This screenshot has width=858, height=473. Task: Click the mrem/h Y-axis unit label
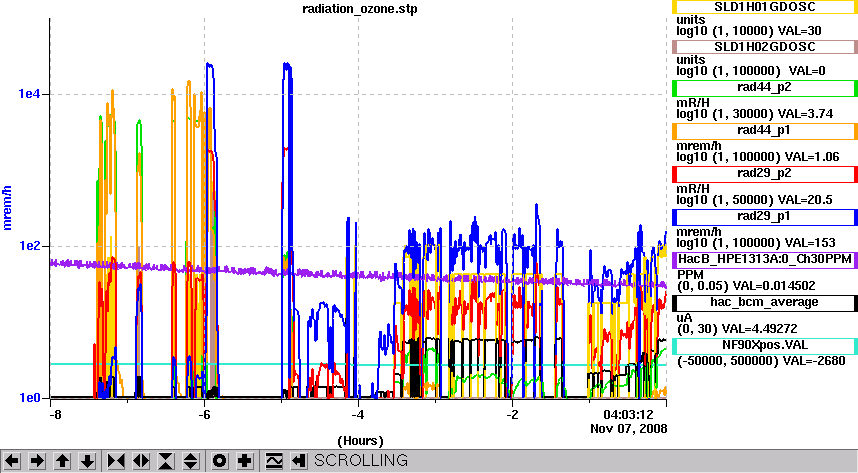coord(8,207)
